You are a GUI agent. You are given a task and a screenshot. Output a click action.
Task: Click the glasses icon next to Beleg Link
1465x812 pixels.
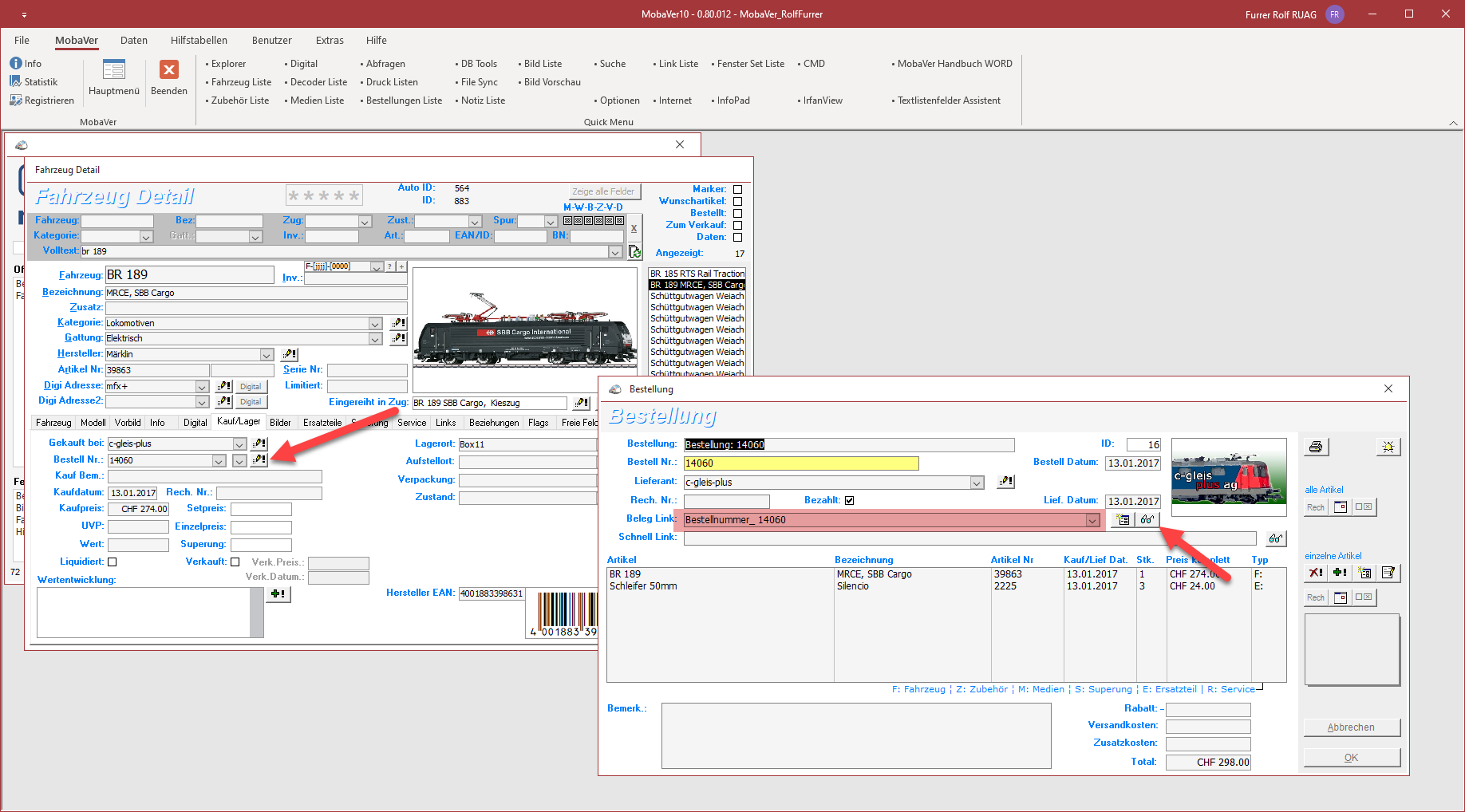(1147, 520)
